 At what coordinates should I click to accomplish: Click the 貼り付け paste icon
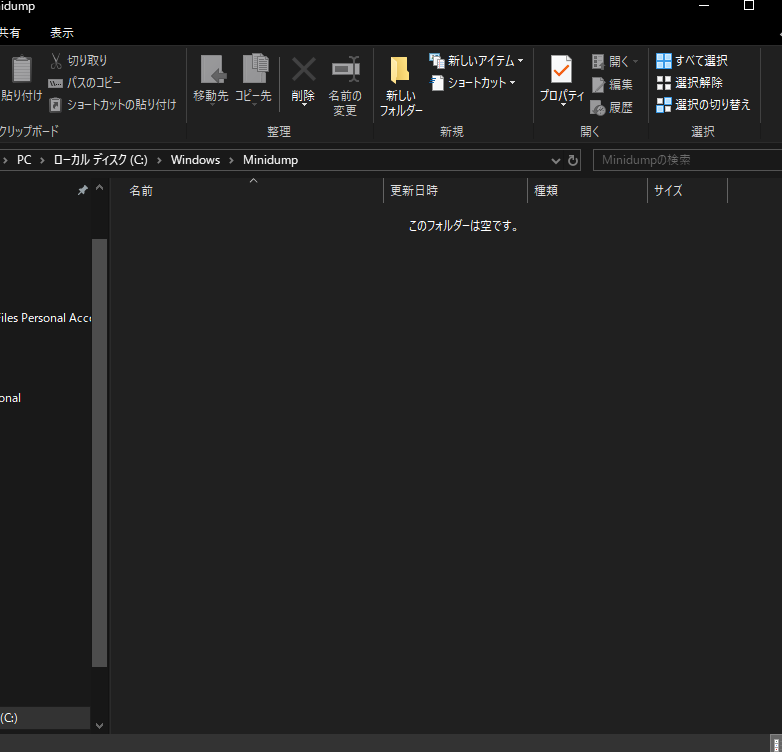21,69
